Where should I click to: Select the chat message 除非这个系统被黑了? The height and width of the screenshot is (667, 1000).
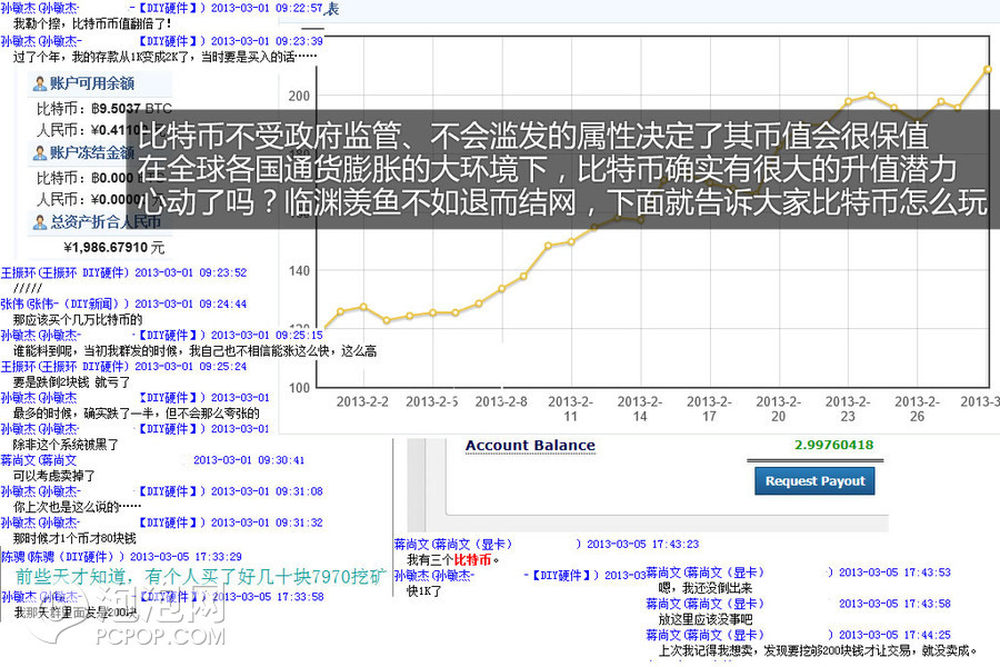coord(66,444)
